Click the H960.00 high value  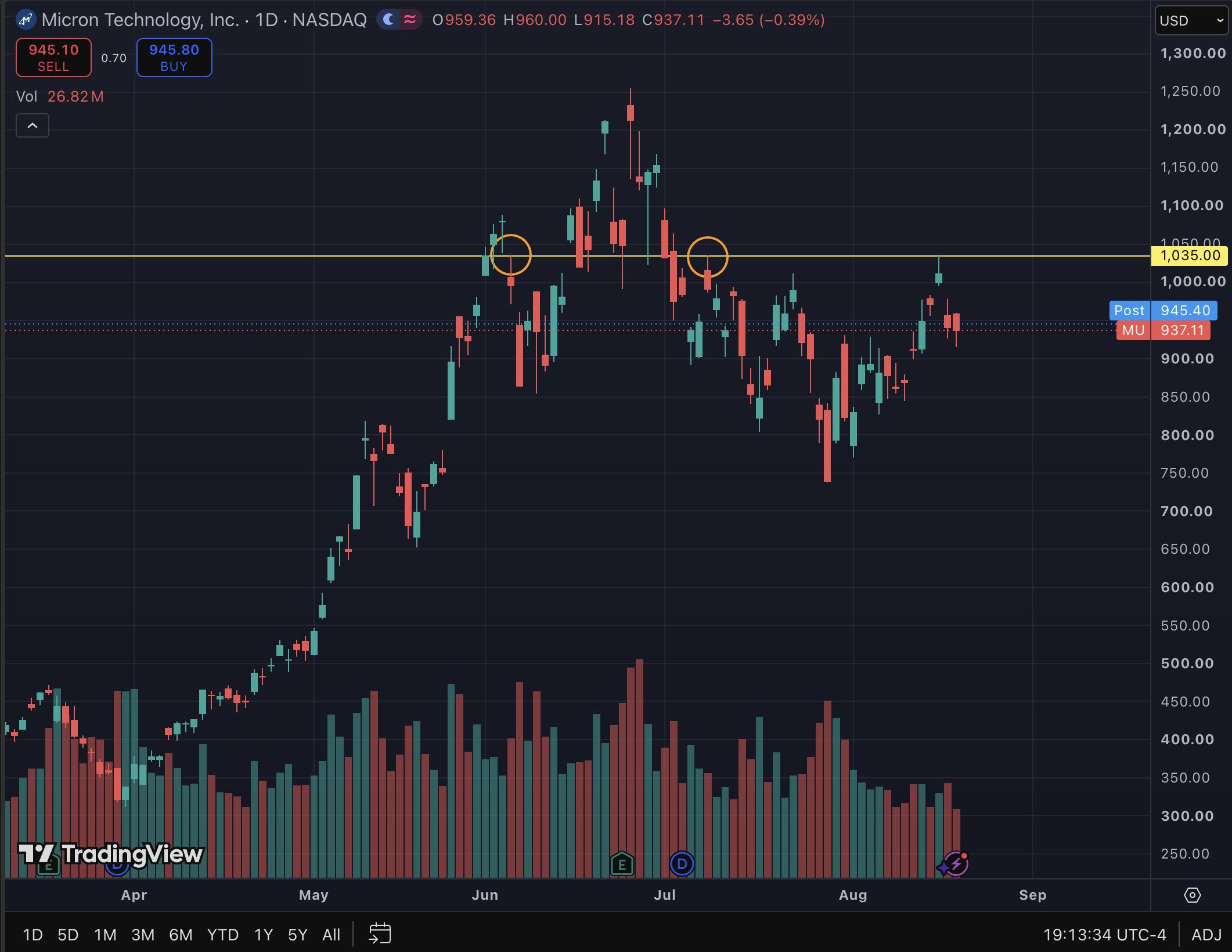point(535,20)
